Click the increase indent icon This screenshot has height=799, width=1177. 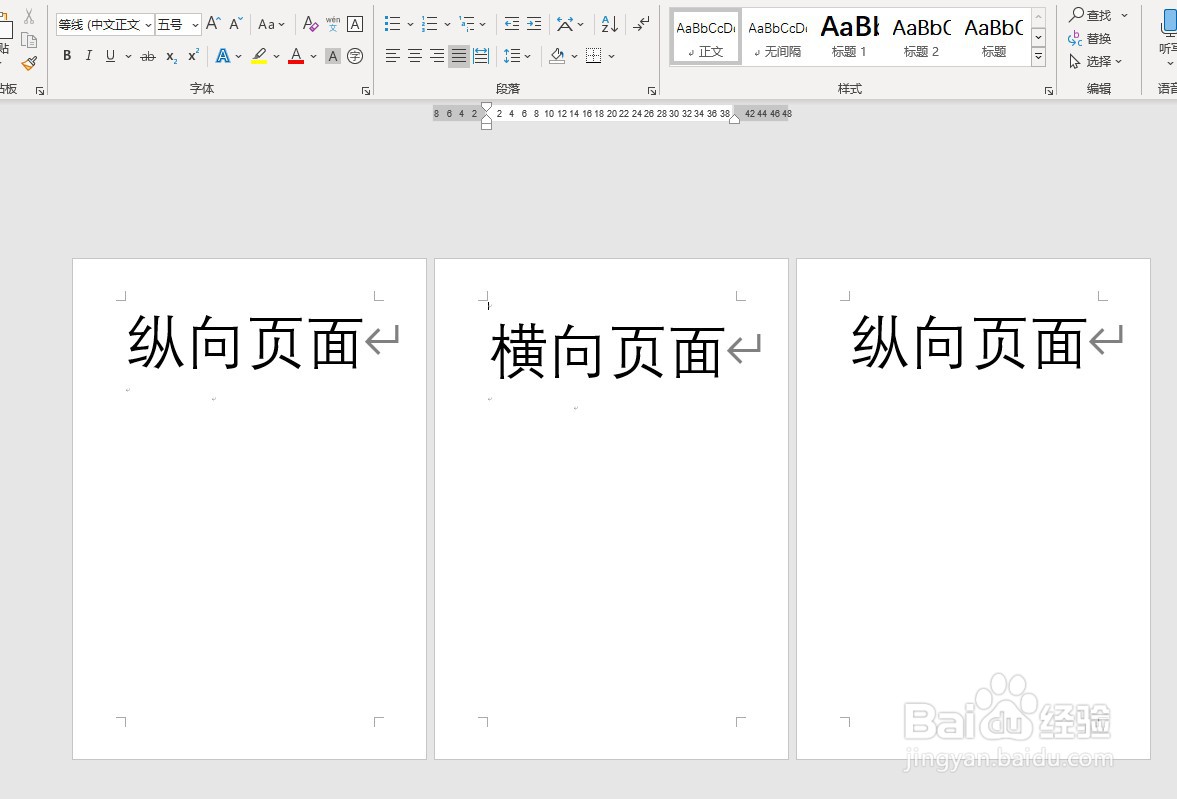tap(535, 21)
